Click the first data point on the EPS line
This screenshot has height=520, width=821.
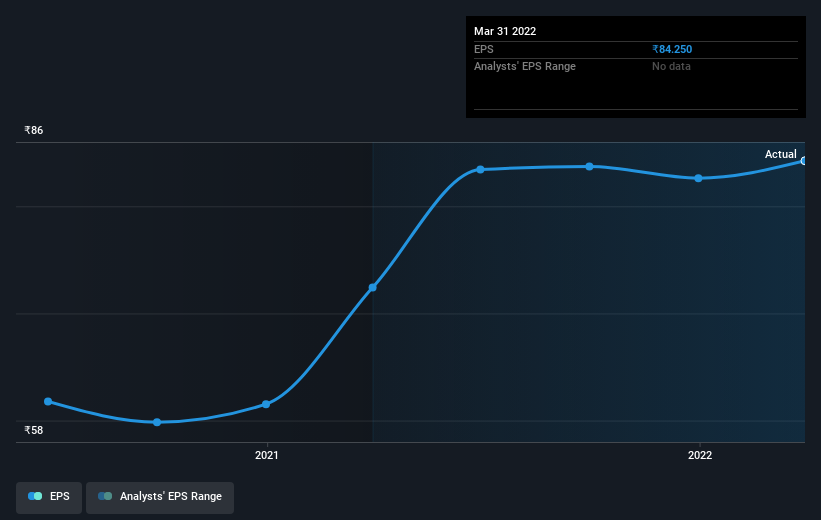pyautogui.click(x=48, y=402)
